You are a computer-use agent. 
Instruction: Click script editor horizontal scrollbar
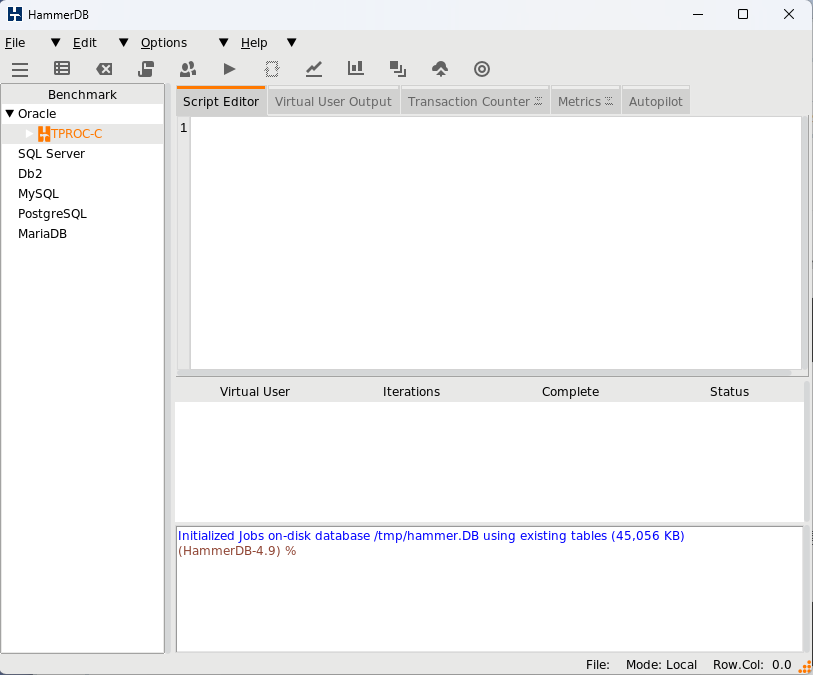484,373
